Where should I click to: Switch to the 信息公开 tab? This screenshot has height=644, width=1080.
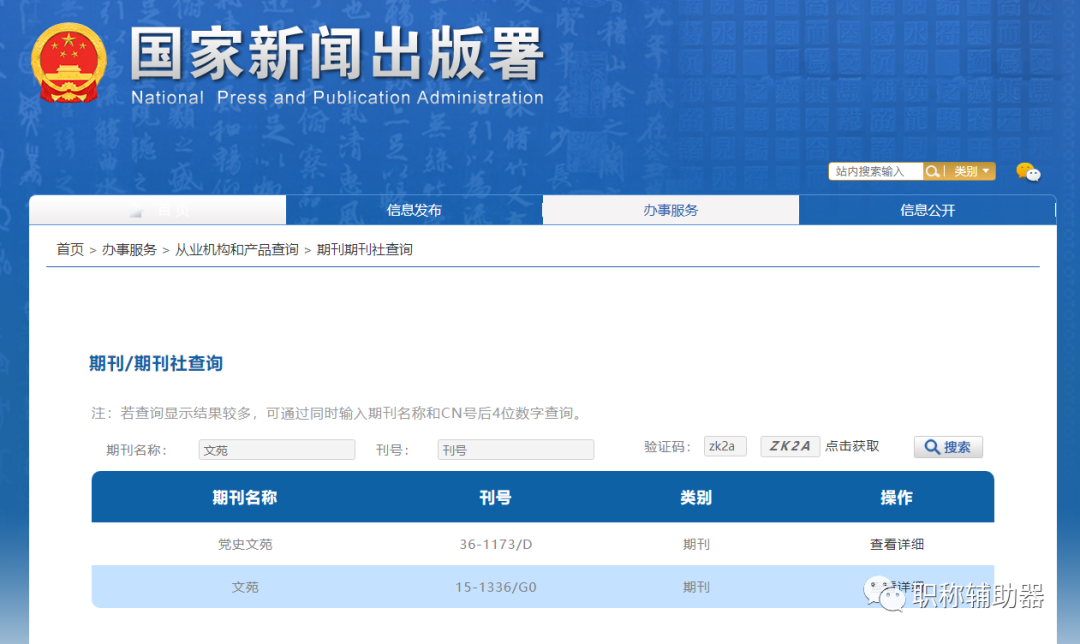[927, 210]
